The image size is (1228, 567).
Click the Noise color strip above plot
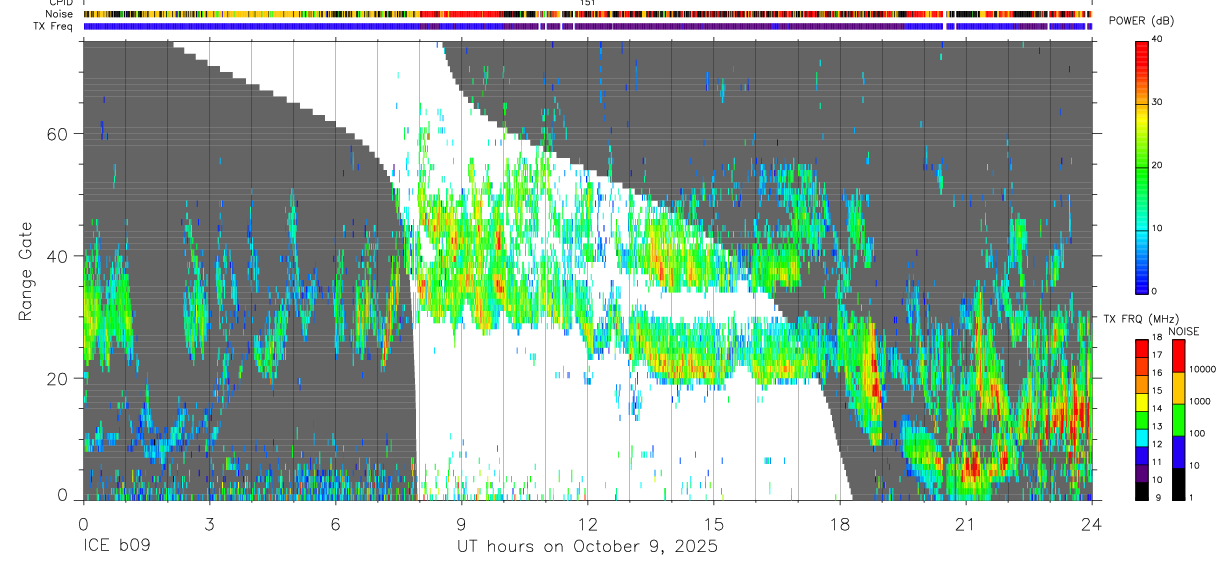click(x=587, y=15)
